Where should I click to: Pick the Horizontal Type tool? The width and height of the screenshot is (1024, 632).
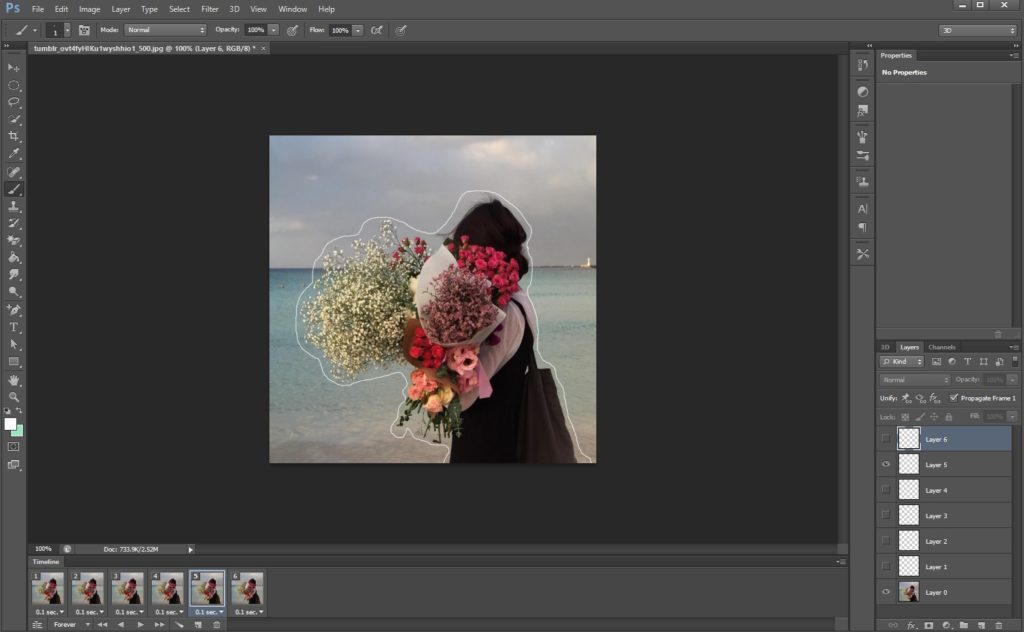click(x=14, y=327)
